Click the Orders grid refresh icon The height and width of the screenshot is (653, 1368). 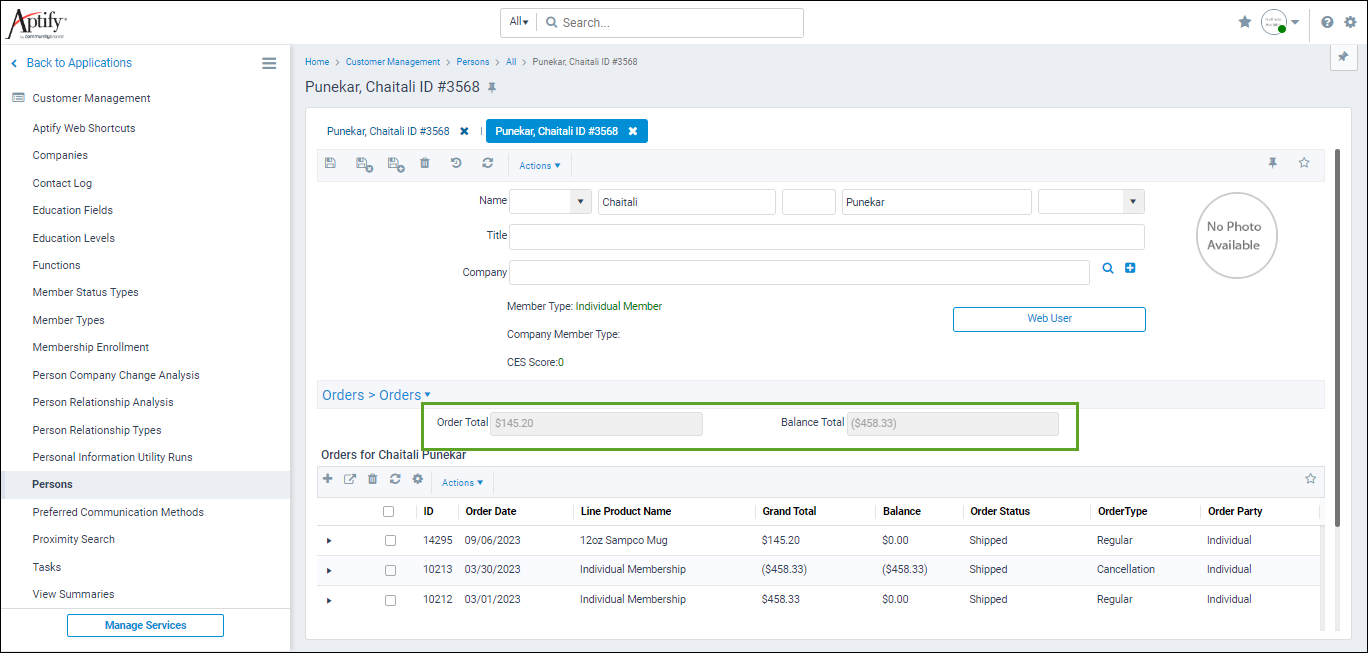coord(395,479)
